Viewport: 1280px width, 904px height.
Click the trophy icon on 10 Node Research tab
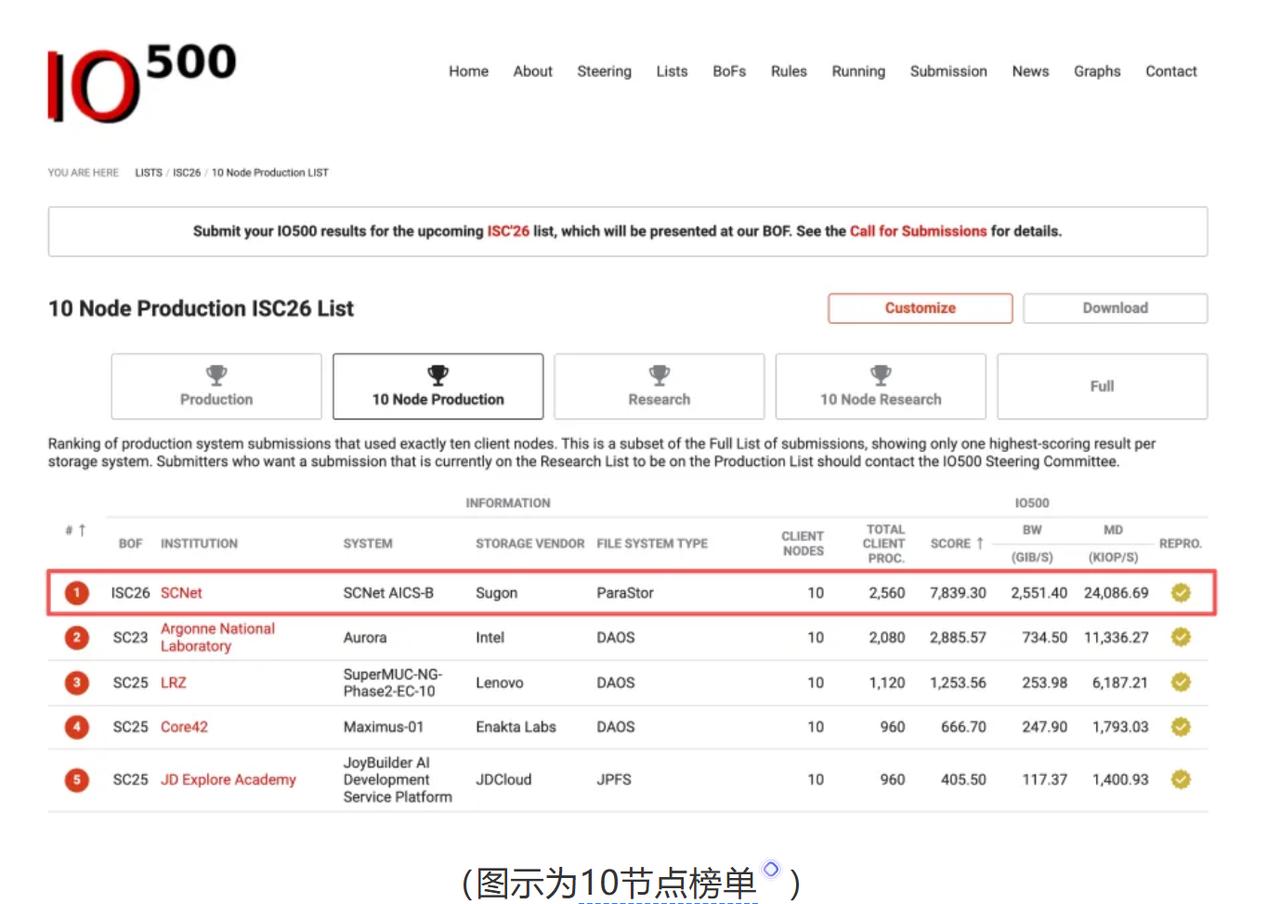click(x=881, y=375)
